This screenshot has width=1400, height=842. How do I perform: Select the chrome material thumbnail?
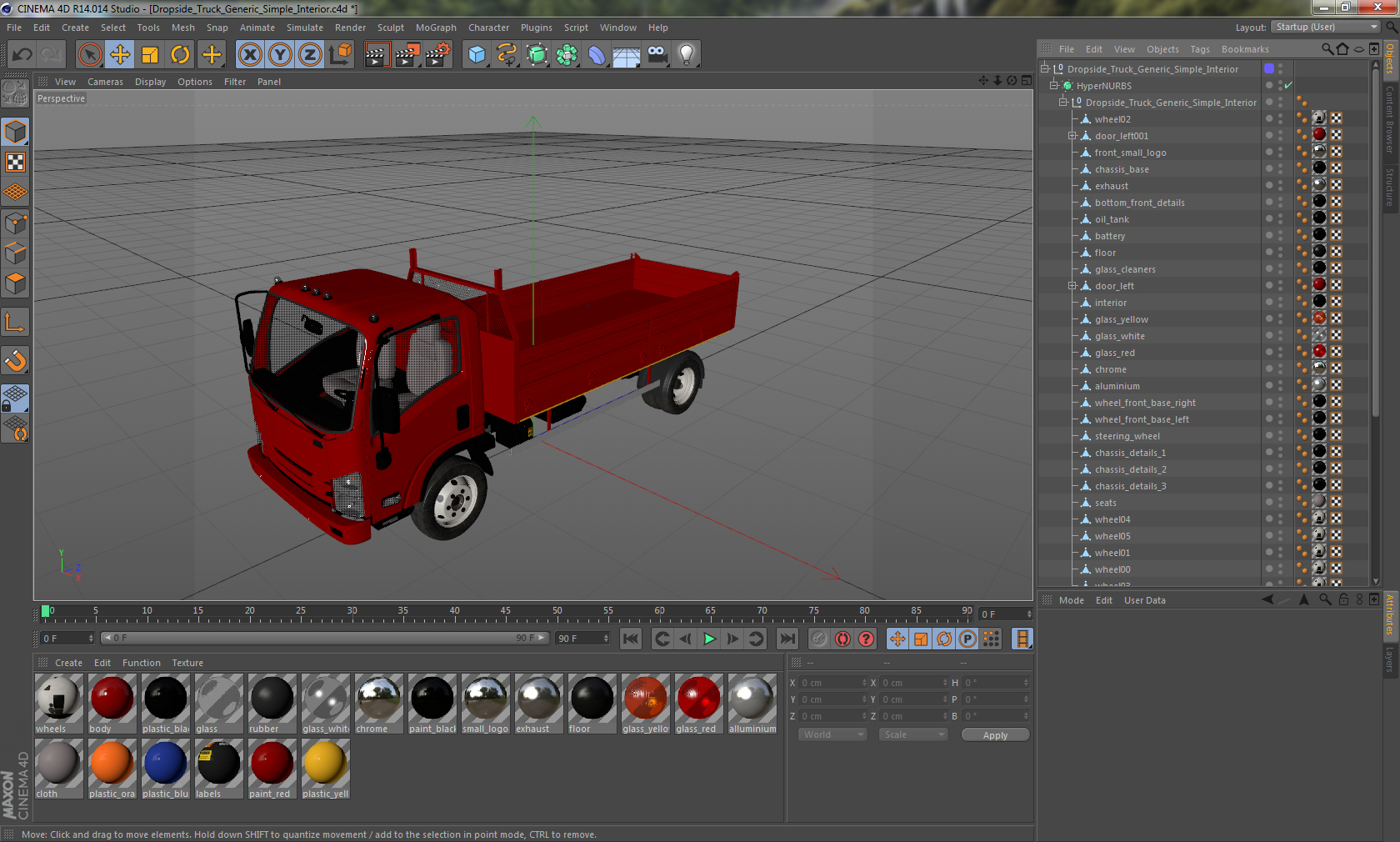coord(378,704)
